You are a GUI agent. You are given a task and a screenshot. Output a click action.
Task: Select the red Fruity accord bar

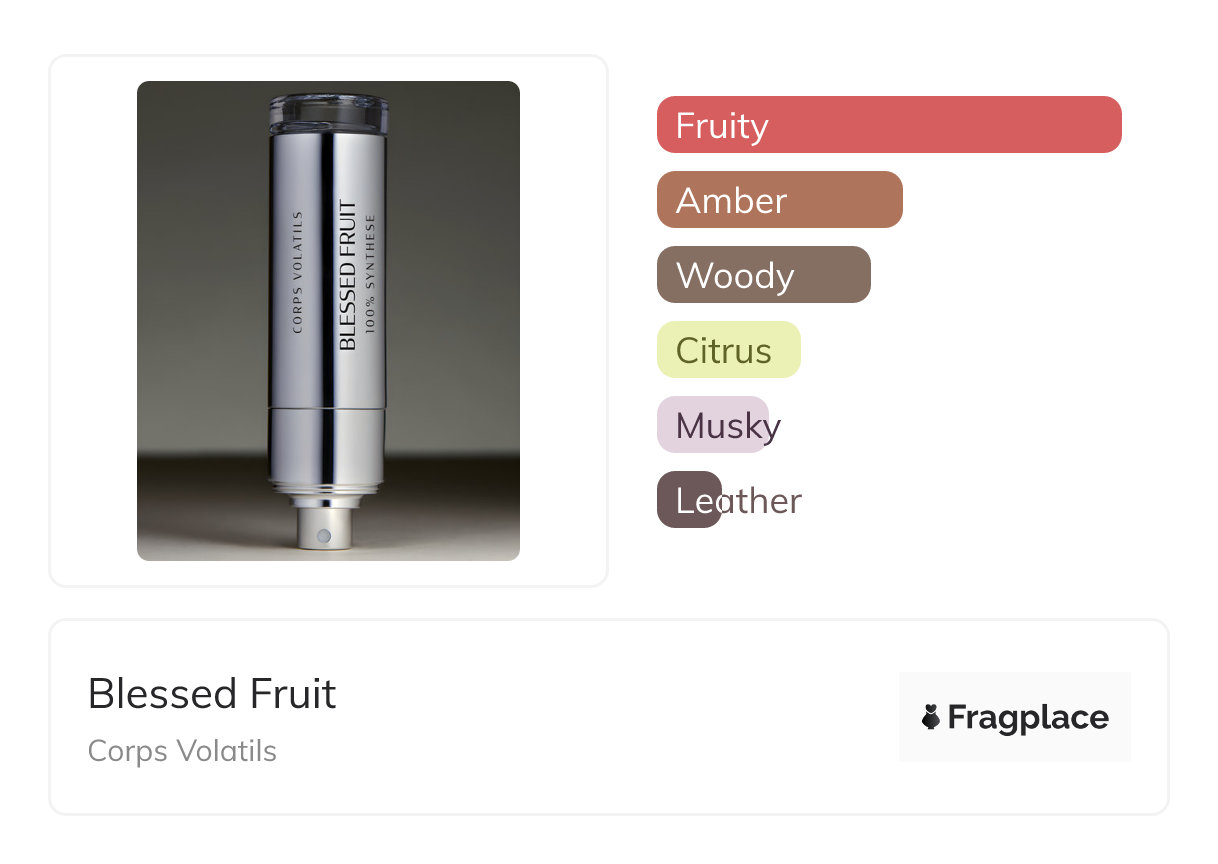click(x=888, y=125)
